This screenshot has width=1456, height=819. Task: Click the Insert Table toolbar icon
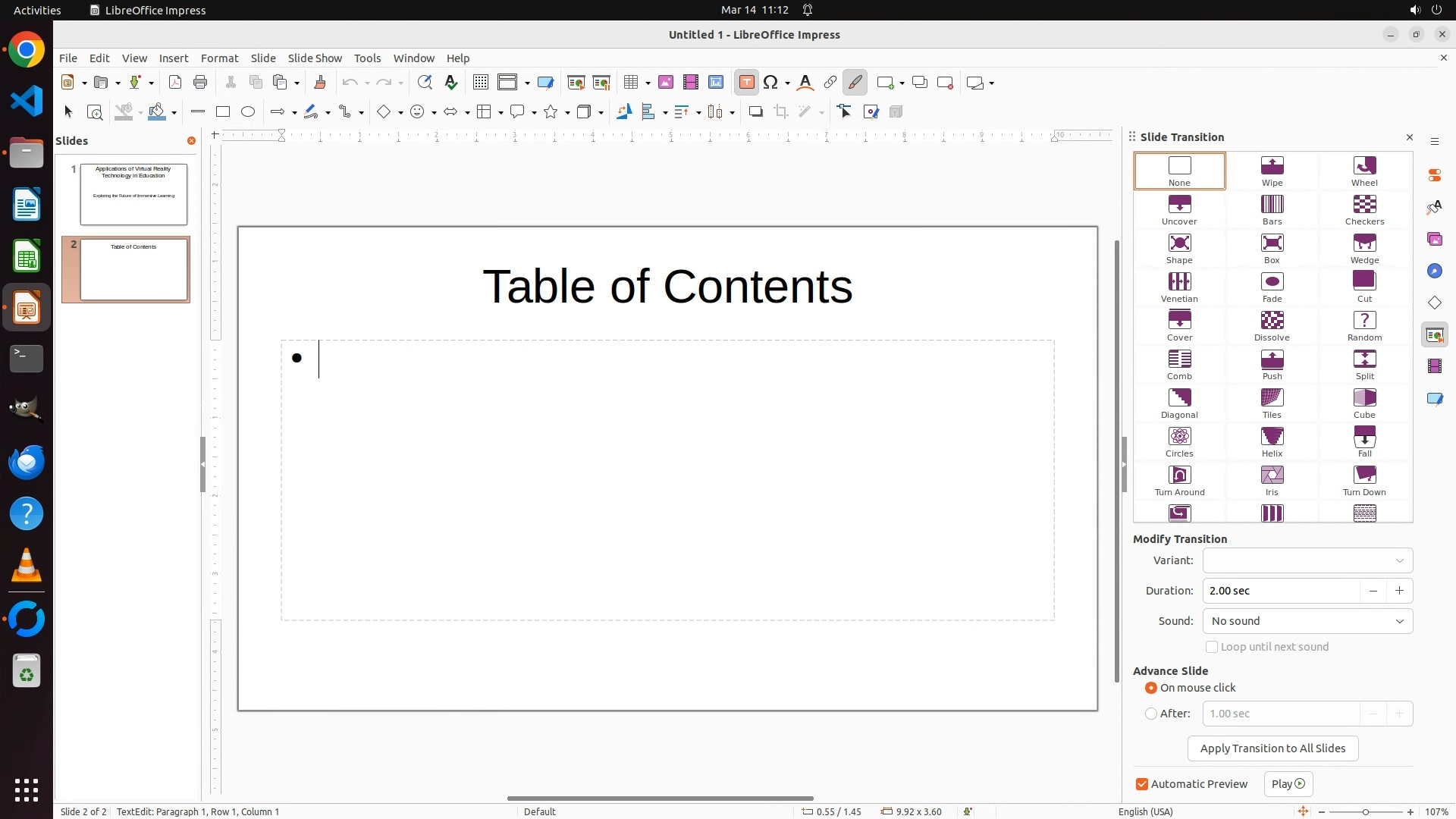tap(630, 83)
